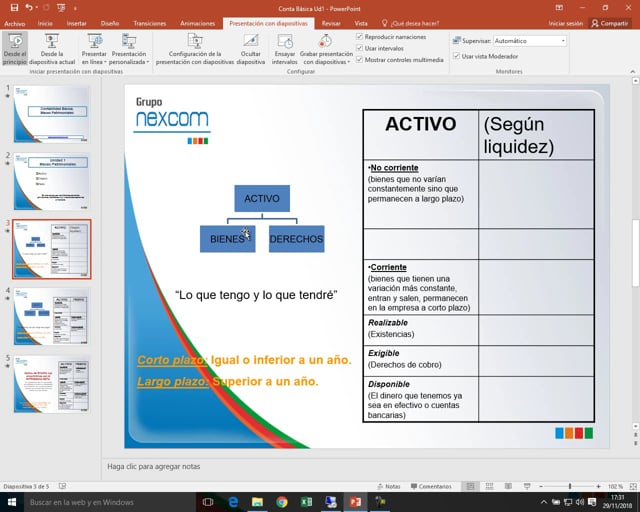Switch to the Animaciones tab

point(197,23)
